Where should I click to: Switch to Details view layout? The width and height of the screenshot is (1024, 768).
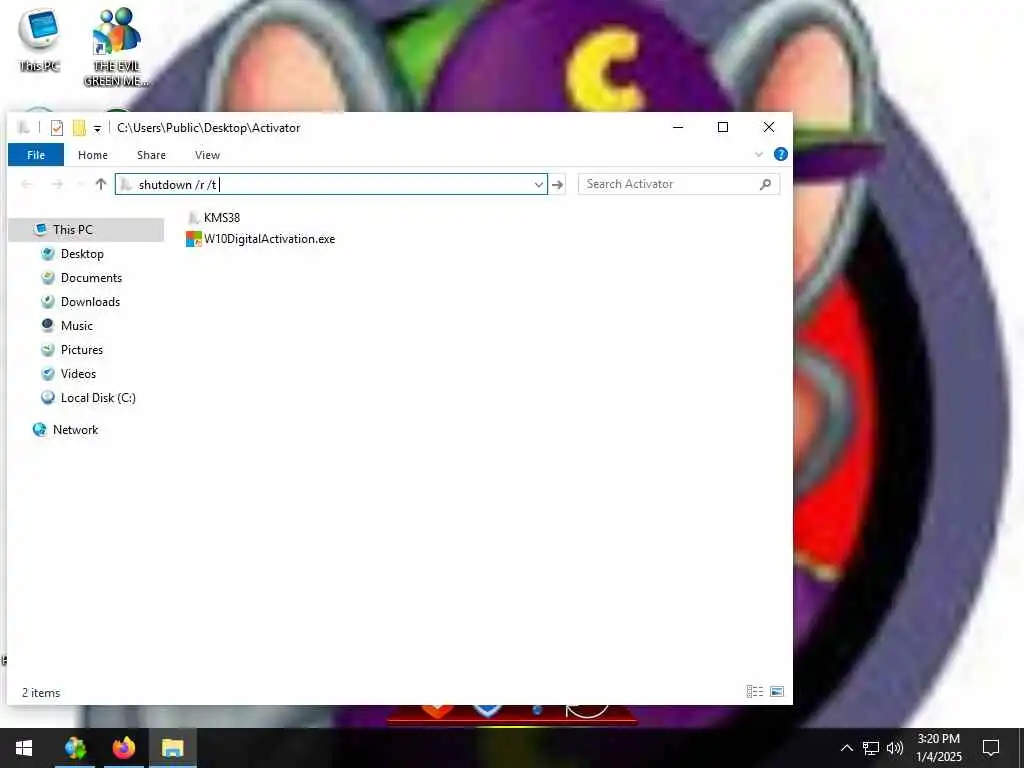coord(754,692)
